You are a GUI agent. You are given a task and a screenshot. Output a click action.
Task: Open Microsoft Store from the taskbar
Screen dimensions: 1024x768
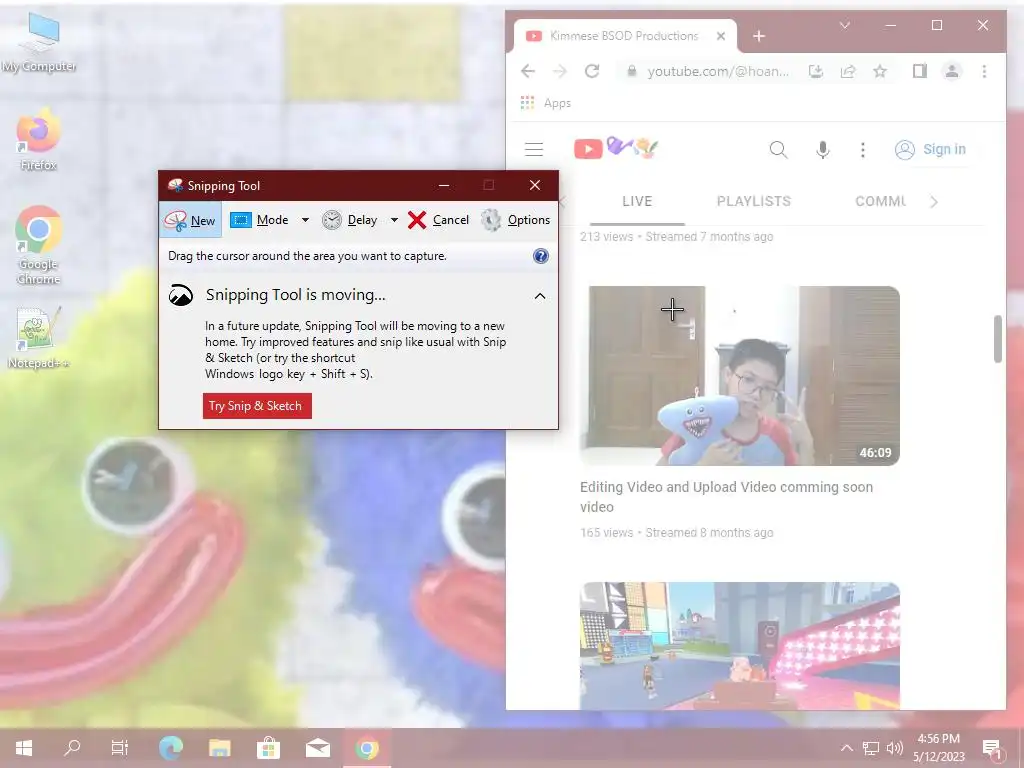268,748
